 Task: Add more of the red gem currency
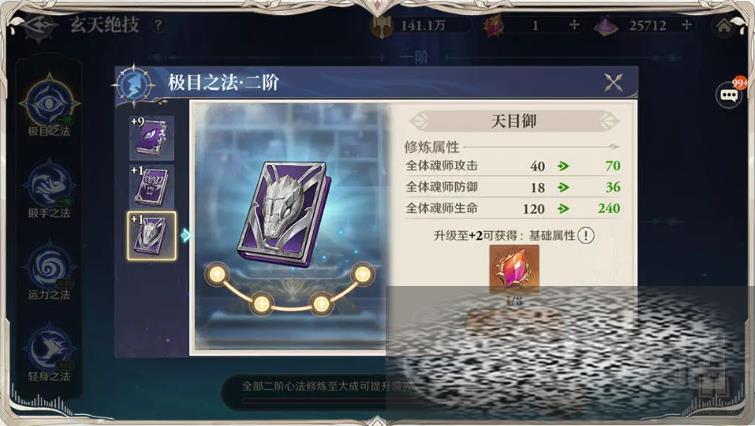pos(574,25)
